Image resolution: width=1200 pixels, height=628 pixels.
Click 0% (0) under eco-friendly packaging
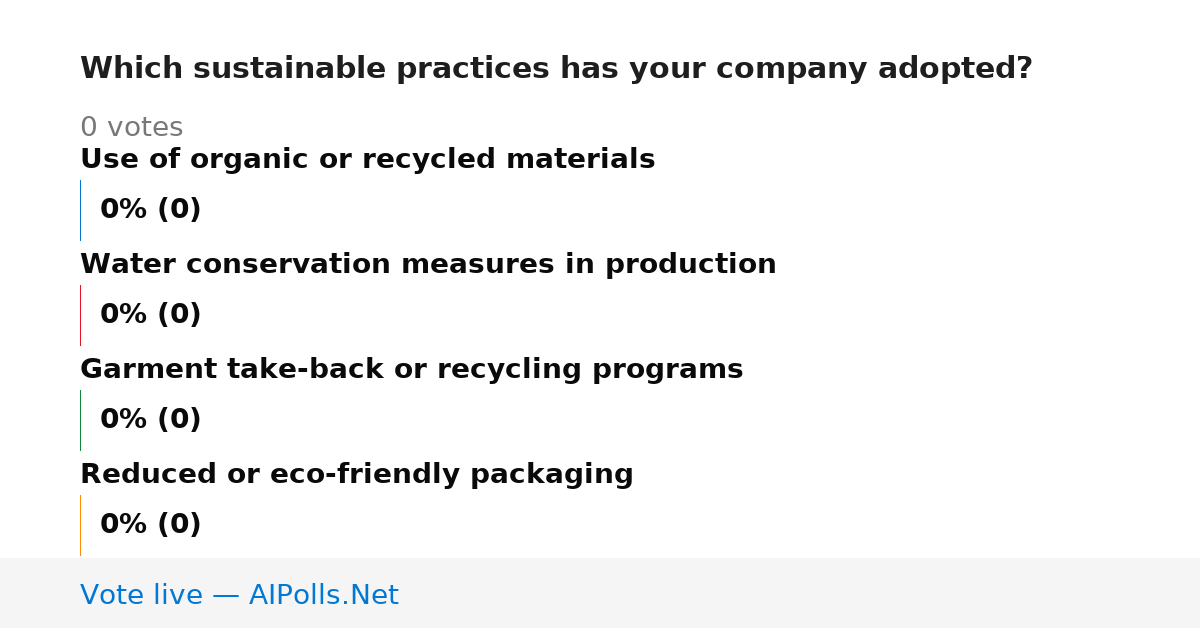[150, 525]
